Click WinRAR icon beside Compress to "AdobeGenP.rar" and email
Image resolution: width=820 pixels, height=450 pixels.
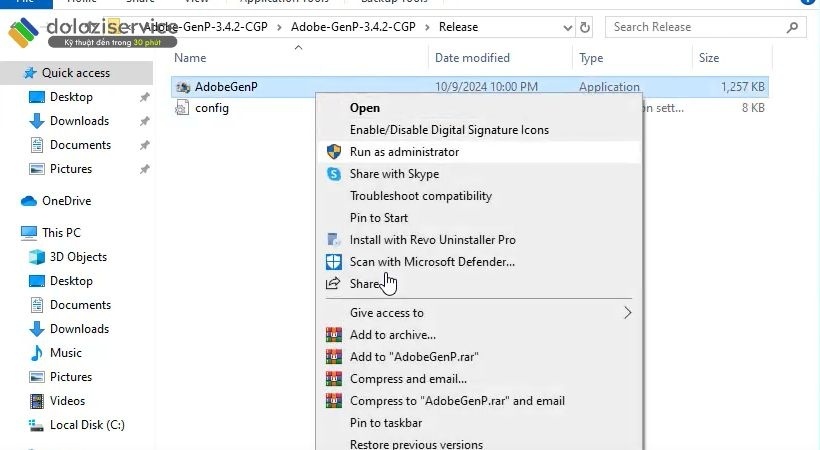click(x=334, y=400)
